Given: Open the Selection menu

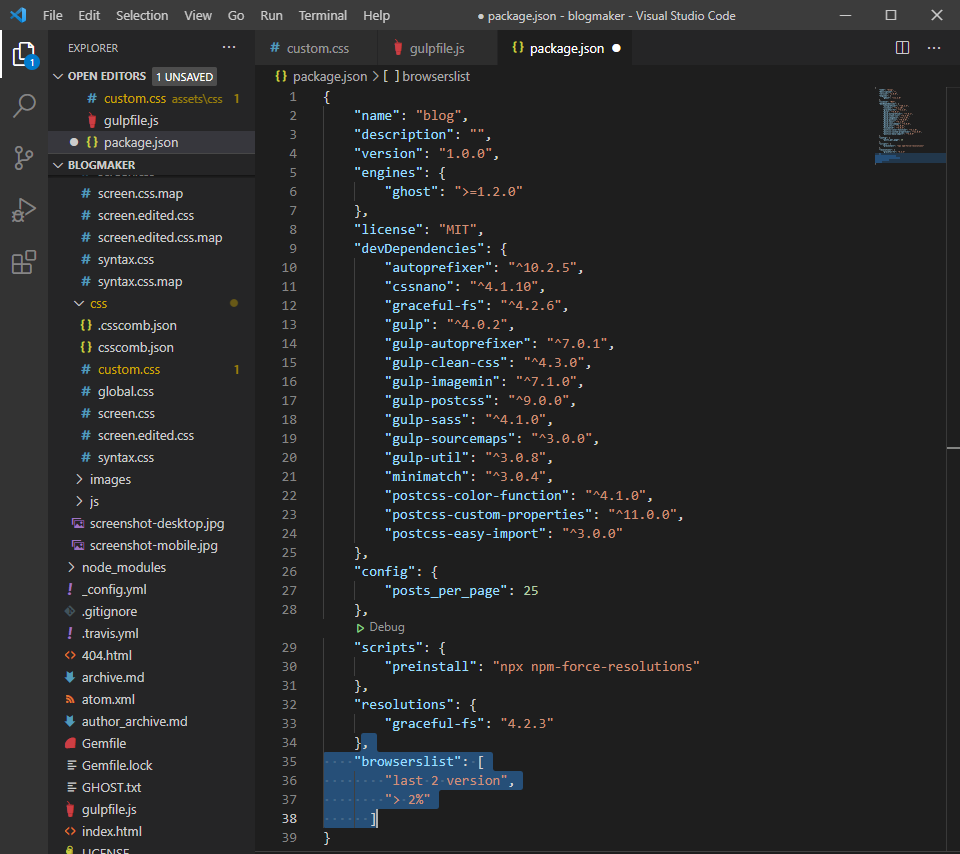Looking at the screenshot, I should [142, 15].
